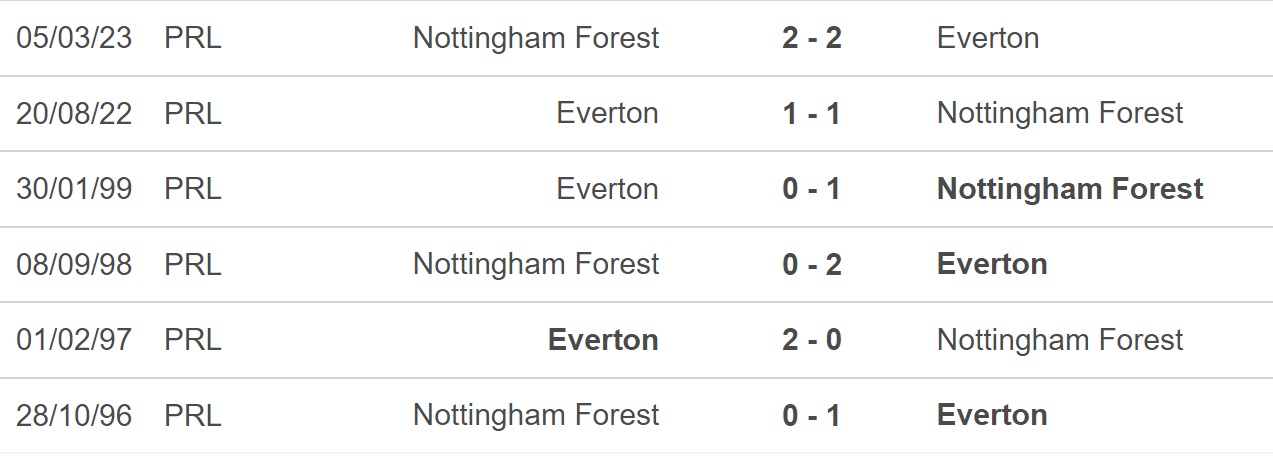1273x457 pixels.
Task: Select the PRL label in 30/01/99 row
Action: [x=193, y=189]
